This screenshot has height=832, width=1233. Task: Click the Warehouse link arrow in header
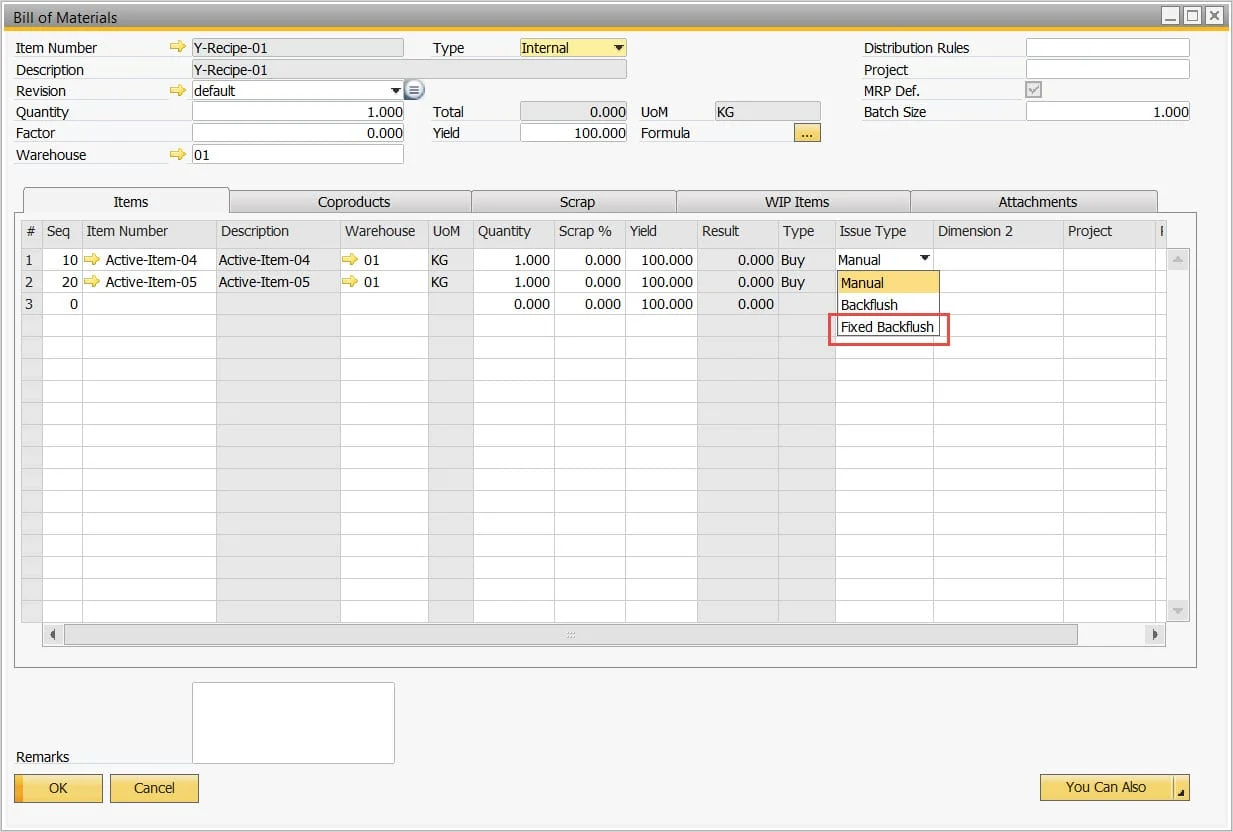[x=178, y=155]
